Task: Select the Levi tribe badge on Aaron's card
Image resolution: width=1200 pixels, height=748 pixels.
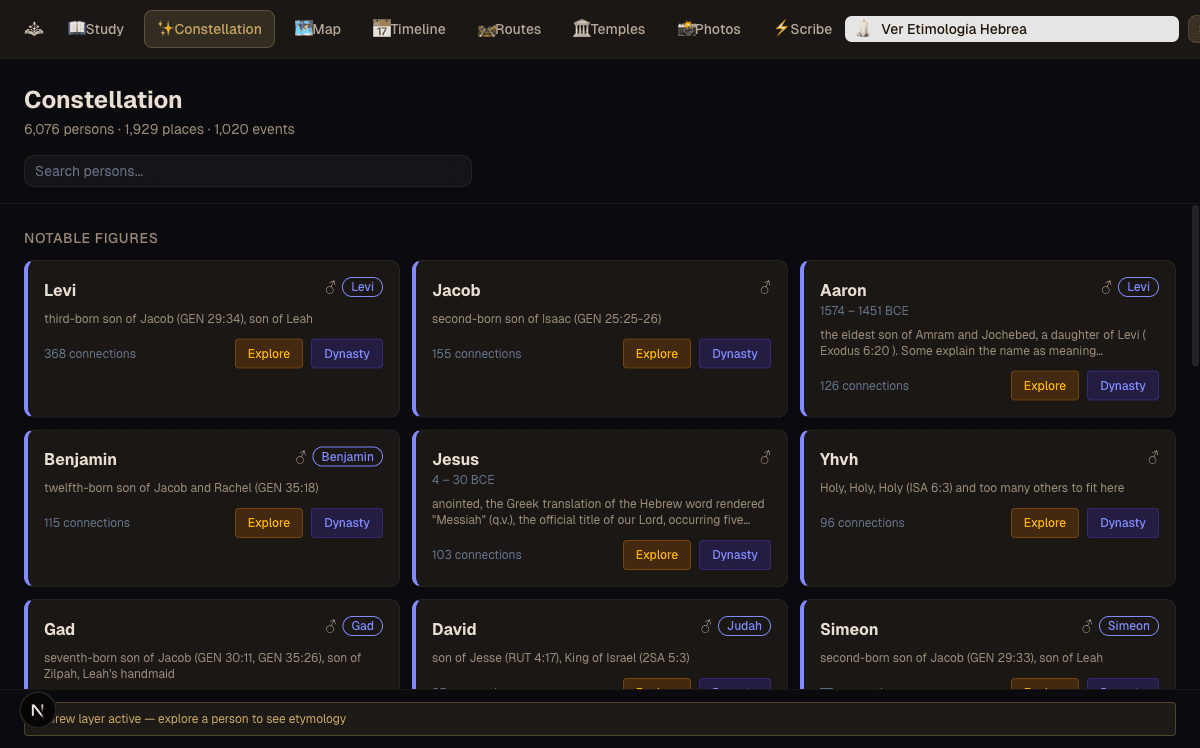Action: tap(1138, 287)
